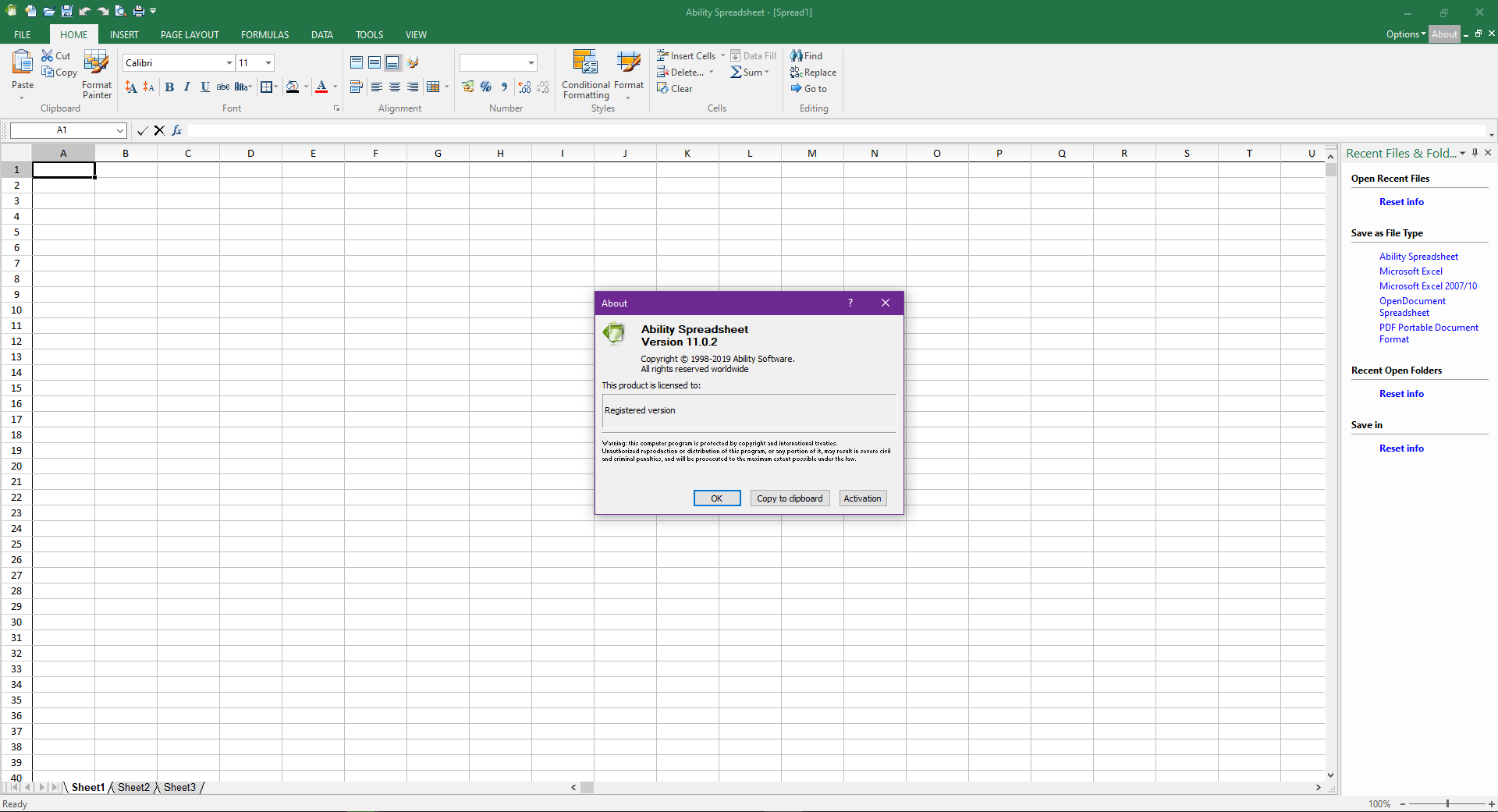Switch to the FORMULAS ribbon tab
Image resolution: width=1498 pixels, height=812 pixels.
point(264,34)
